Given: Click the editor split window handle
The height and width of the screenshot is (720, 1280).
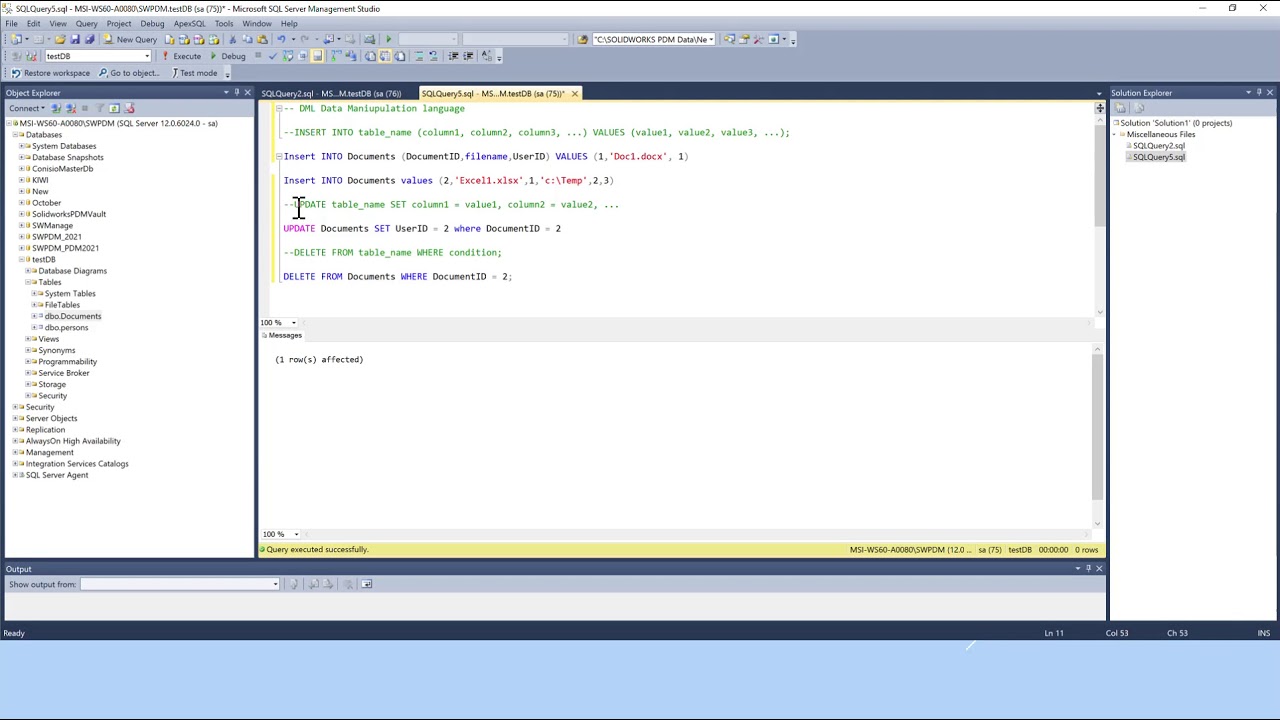Looking at the screenshot, I should point(1099,107).
